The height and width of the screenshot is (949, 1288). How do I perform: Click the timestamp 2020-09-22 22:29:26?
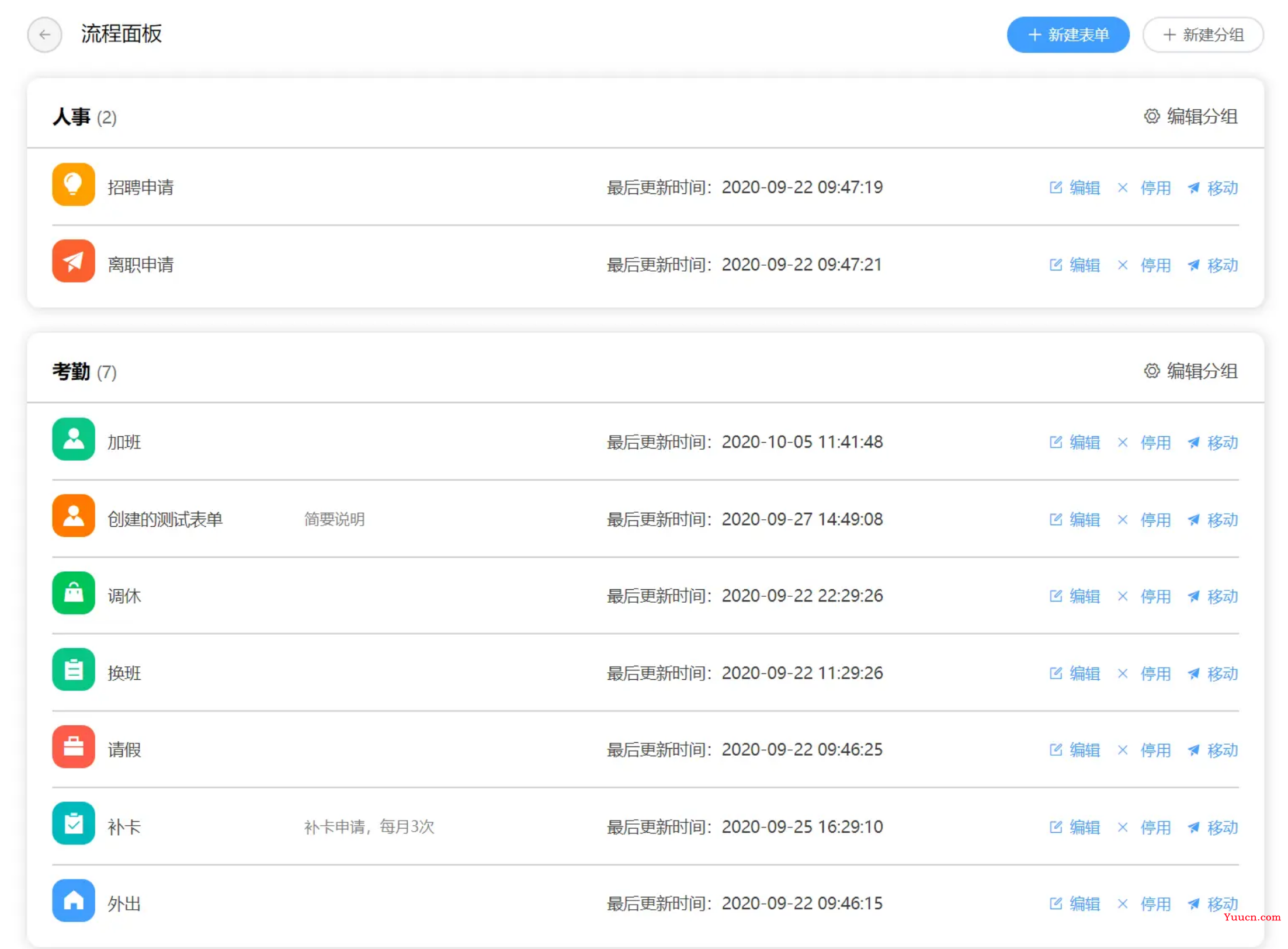(802, 596)
